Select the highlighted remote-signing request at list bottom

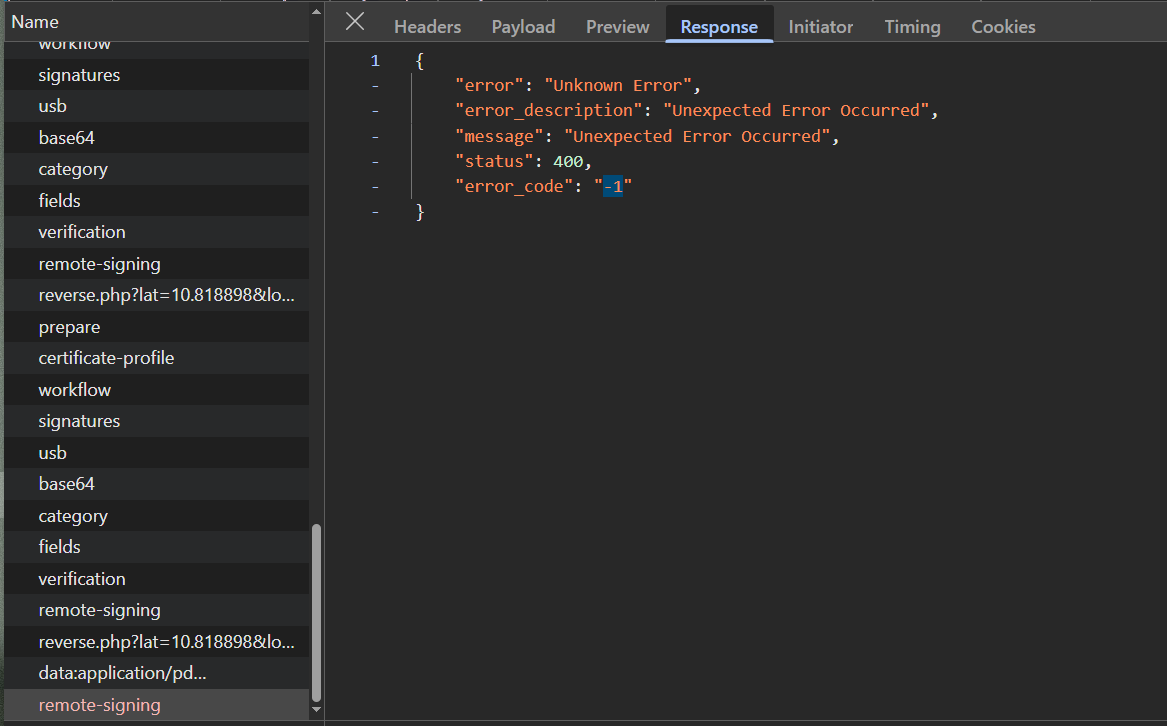156,705
